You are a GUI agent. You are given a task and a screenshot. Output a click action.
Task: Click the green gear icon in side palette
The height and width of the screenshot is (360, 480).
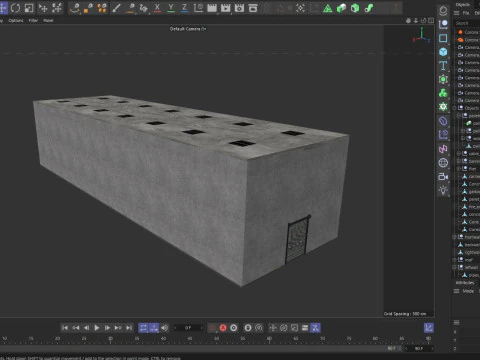coord(443,107)
